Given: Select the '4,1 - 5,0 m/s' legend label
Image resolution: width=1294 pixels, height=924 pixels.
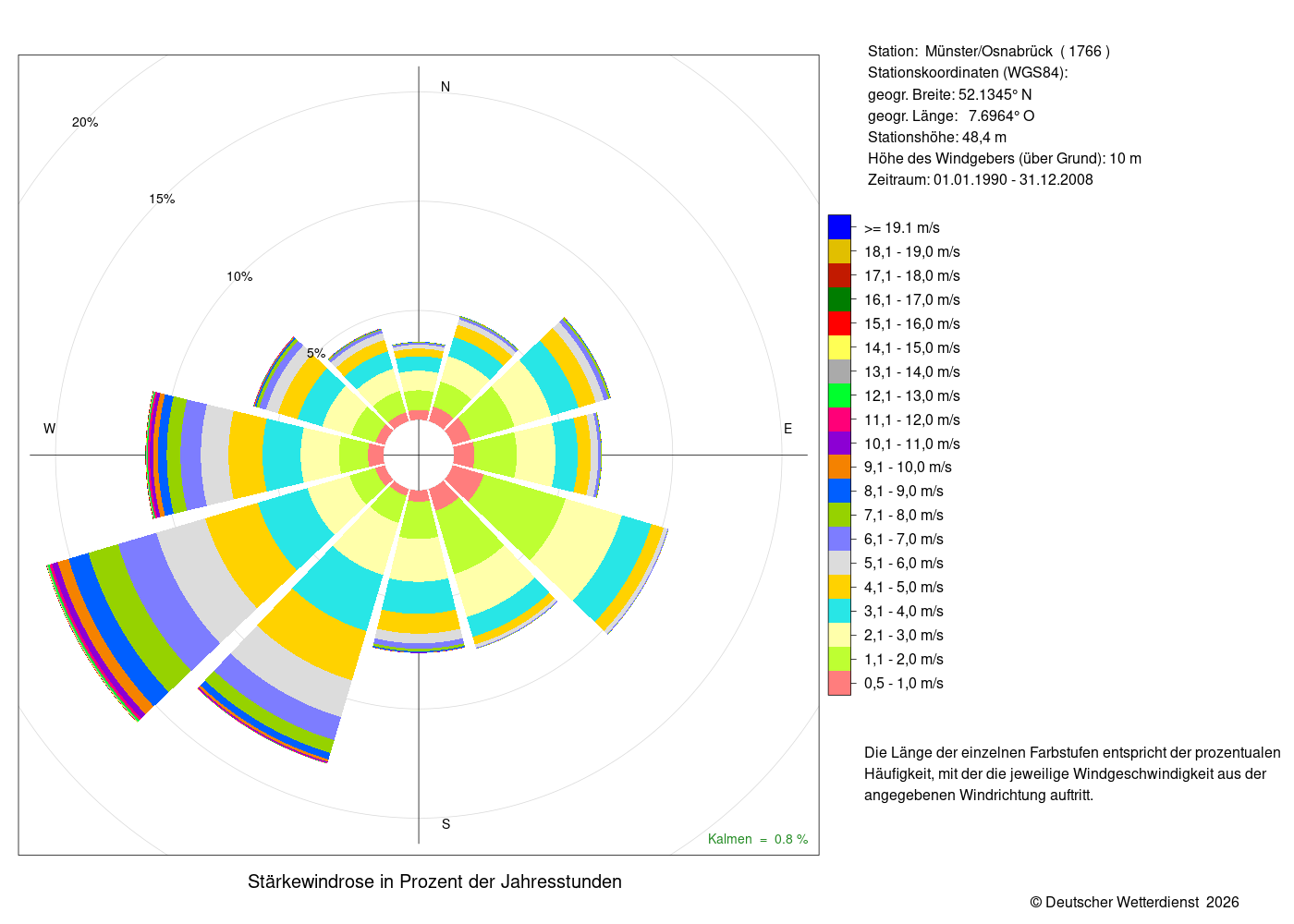Looking at the screenshot, I should click(904, 588).
